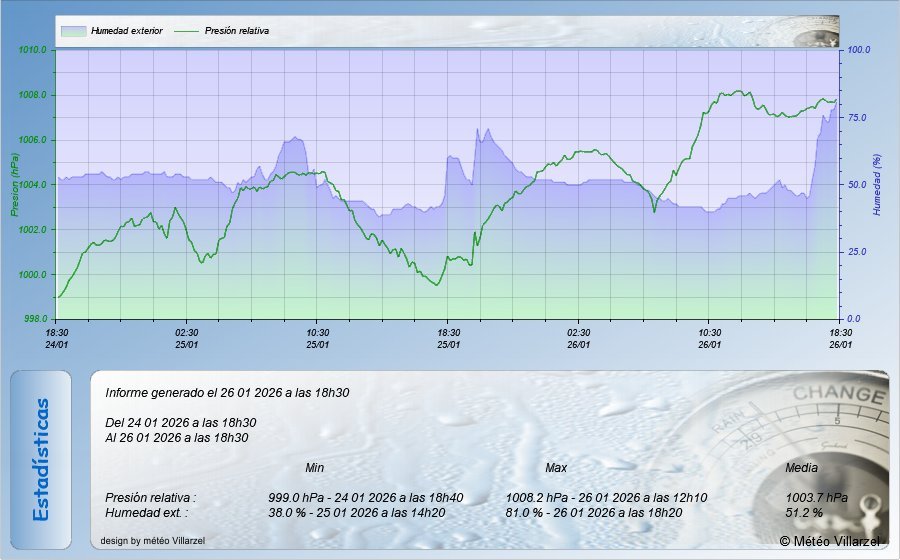Viewport: 900px width, 560px height.
Task: Open the vertical Estadísticas tab
Action: pyautogui.click(x=41, y=460)
